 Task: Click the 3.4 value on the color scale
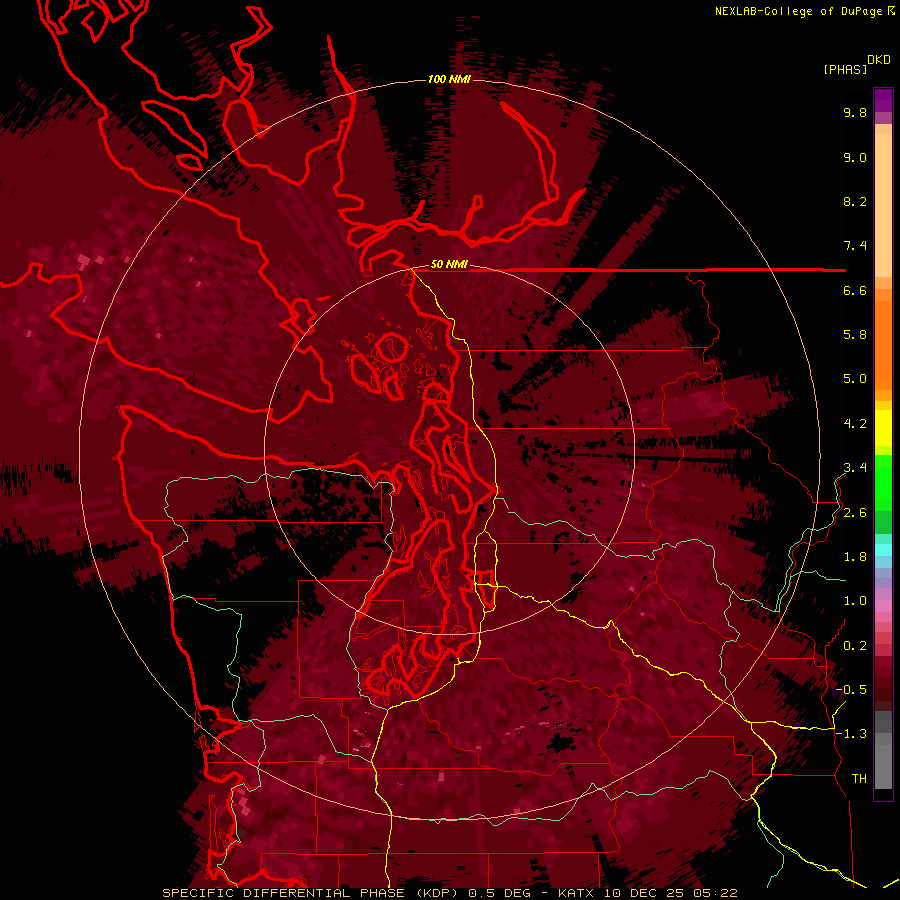(855, 468)
